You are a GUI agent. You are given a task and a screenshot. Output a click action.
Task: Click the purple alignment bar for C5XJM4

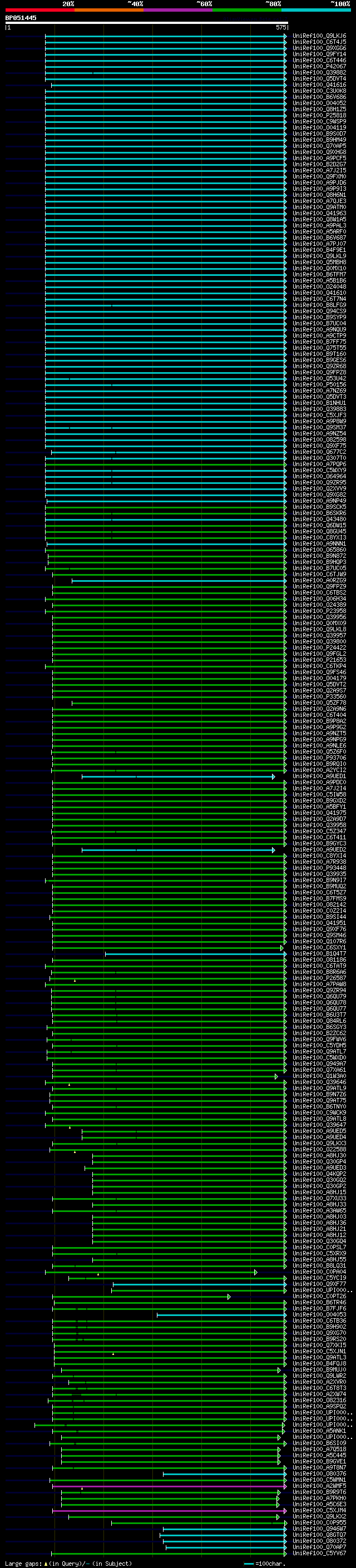[169, 1511]
